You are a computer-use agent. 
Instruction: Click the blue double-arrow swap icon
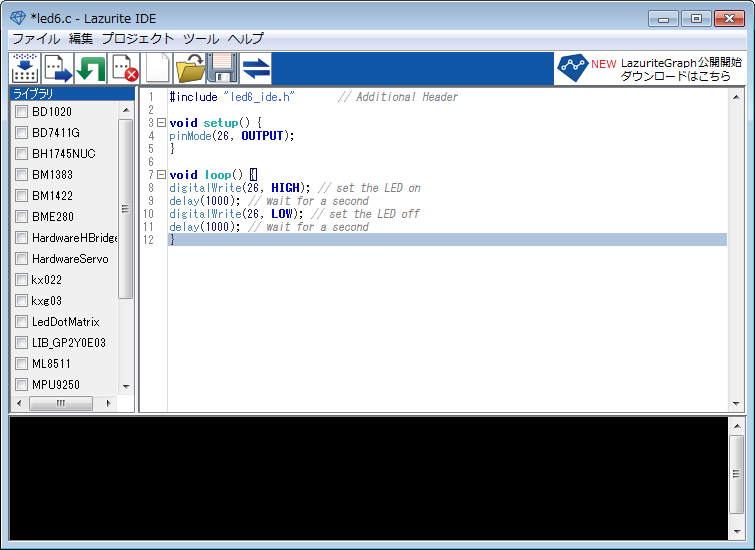256,68
